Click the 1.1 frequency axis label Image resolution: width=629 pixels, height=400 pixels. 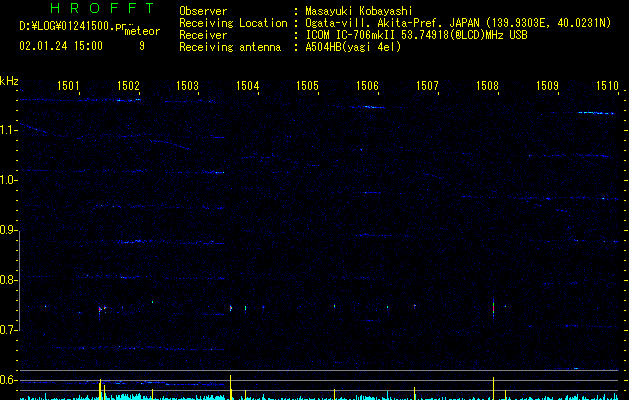coord(9,130)
